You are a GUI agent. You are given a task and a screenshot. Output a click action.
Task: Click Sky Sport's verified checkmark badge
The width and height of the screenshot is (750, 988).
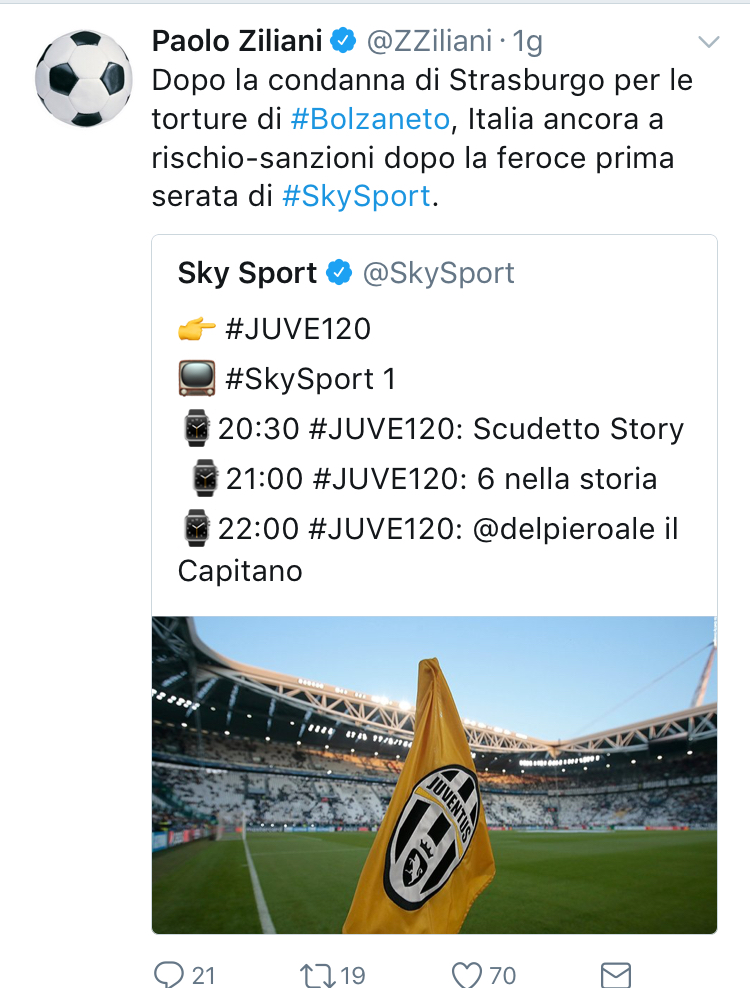pyautogui.click(x=340, y=272)
